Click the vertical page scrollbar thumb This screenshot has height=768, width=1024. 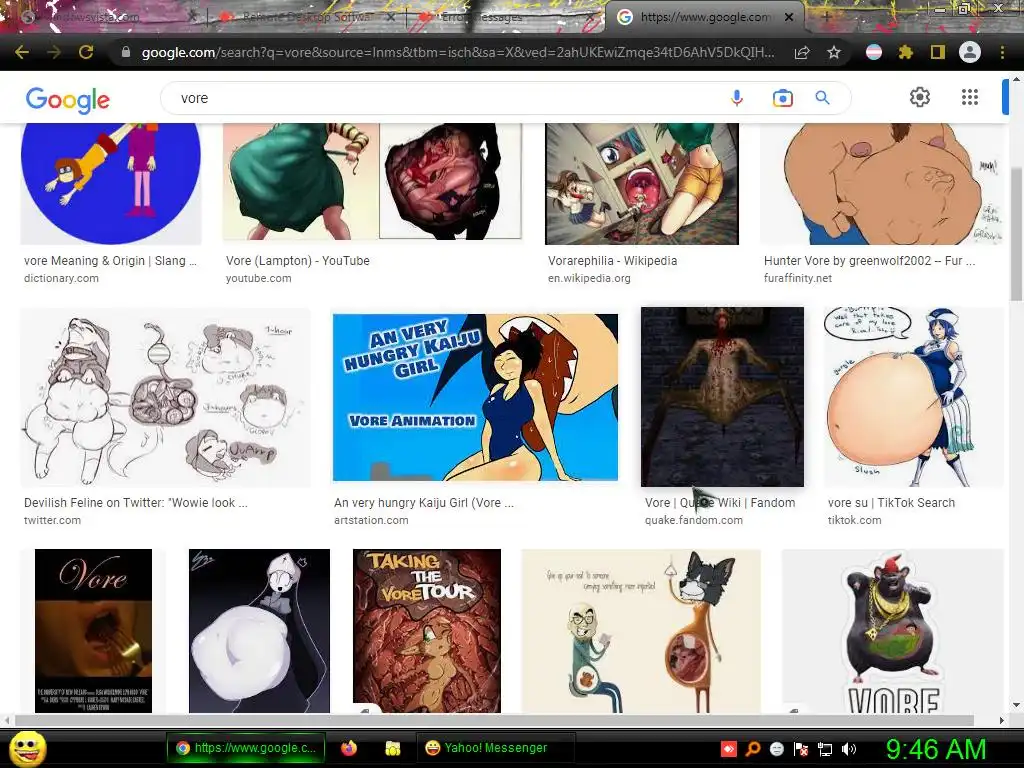[1016, 232]
